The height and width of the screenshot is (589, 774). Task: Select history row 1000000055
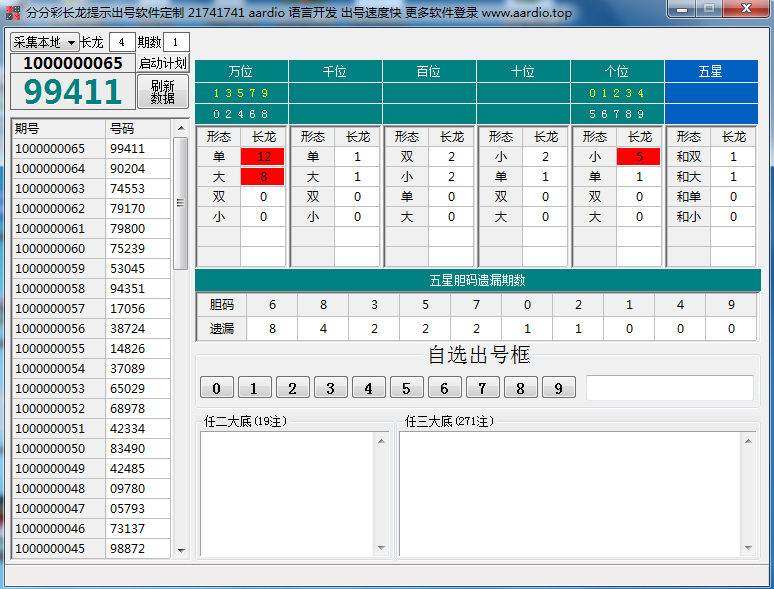coord(91,349)
